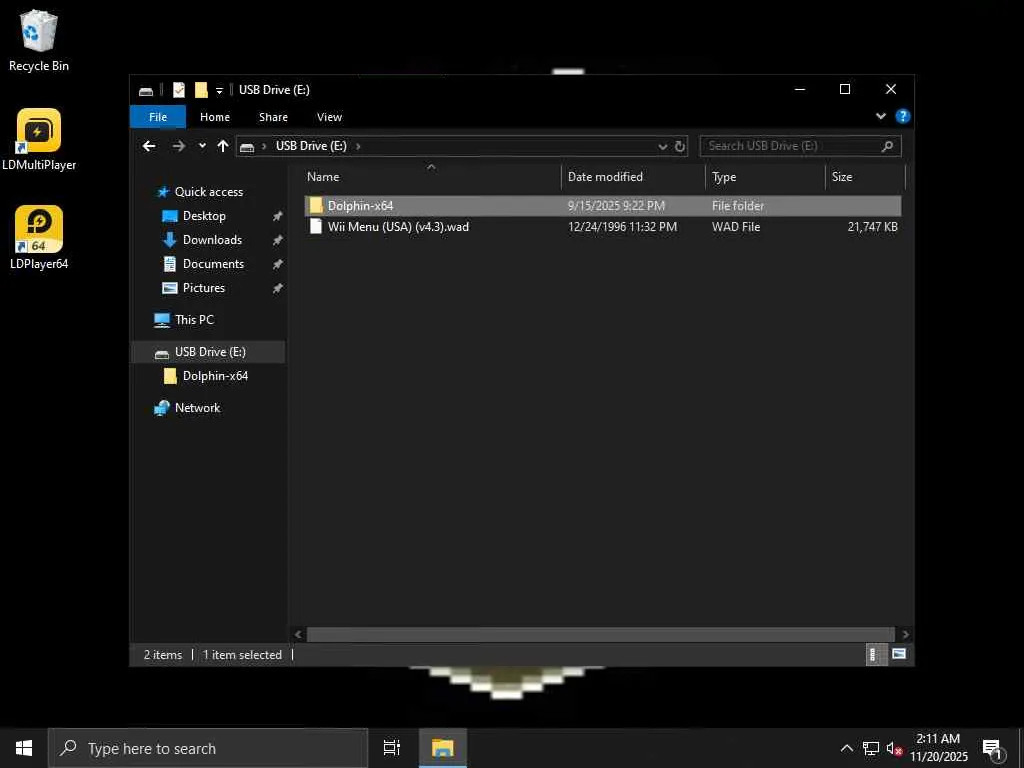Click the WAD file document icon
This screenshot has width=1024, height=768.
[x=316, y=227]
